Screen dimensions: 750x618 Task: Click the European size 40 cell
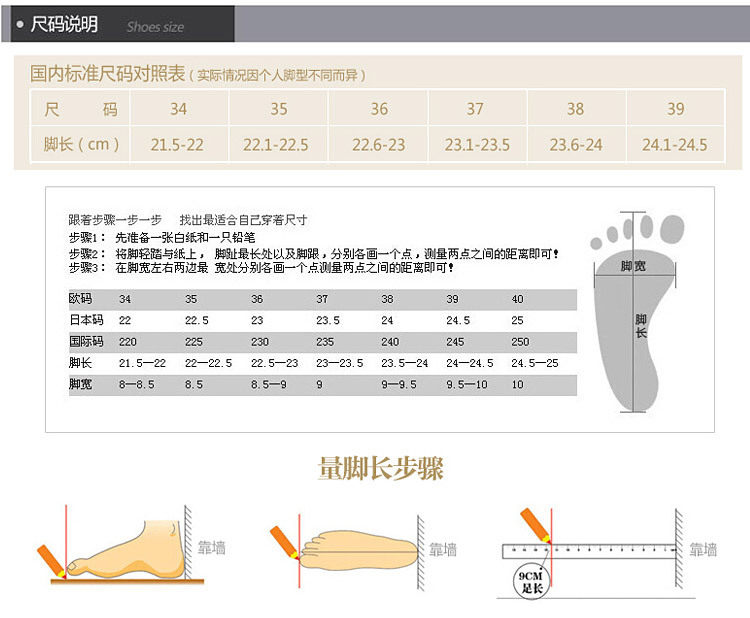coord(518,299)
